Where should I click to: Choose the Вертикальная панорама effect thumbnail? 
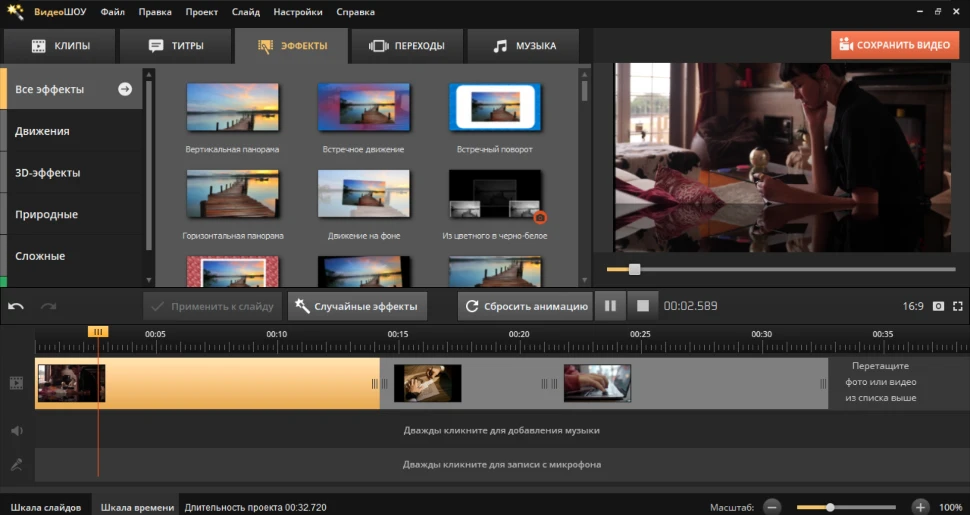pos(233,107)
